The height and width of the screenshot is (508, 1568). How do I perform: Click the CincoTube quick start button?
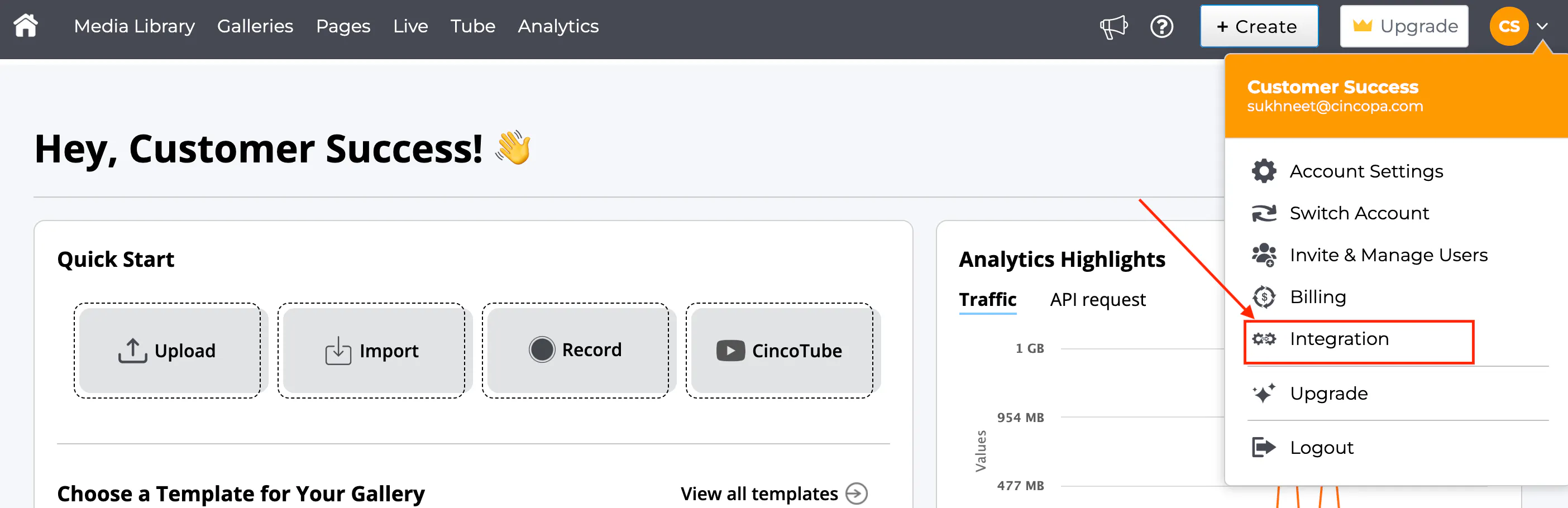pos(780,351)
